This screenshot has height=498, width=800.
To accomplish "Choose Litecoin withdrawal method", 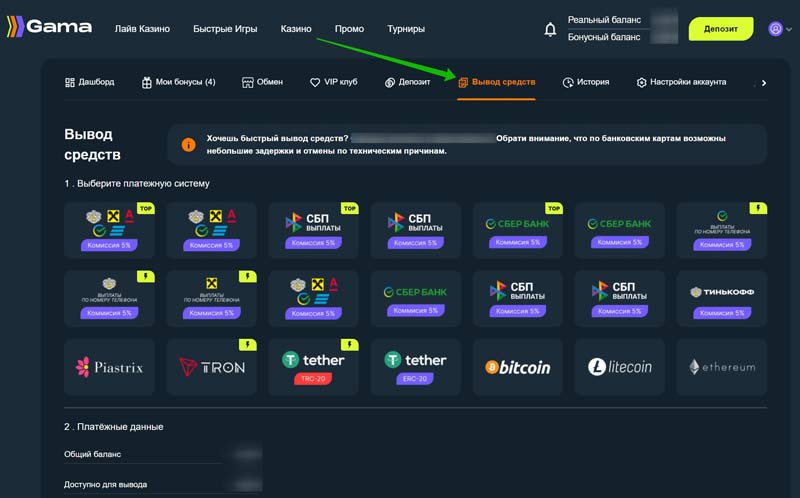I will coord(620,367).
